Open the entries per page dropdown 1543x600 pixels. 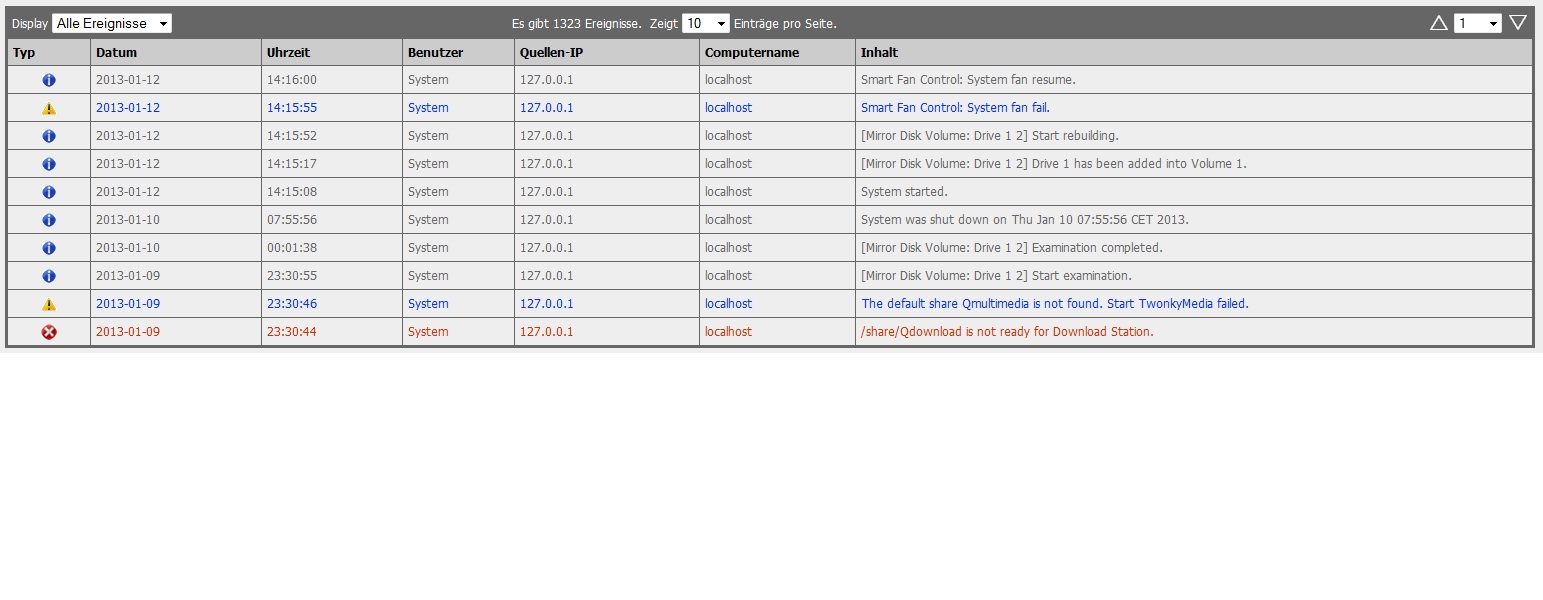coord(705,23)
